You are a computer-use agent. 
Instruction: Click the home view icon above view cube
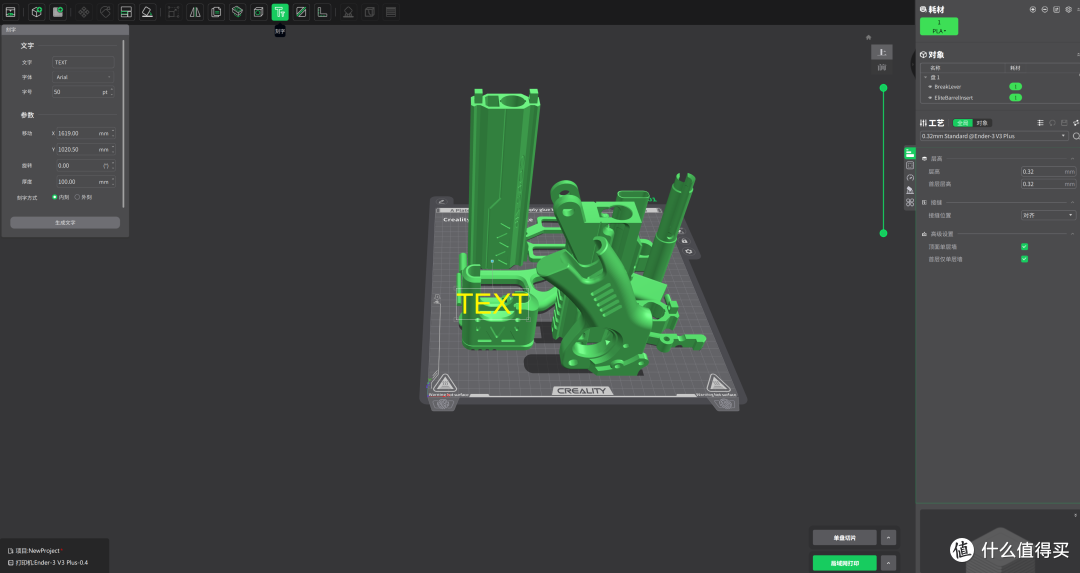(x=869, y=37)
